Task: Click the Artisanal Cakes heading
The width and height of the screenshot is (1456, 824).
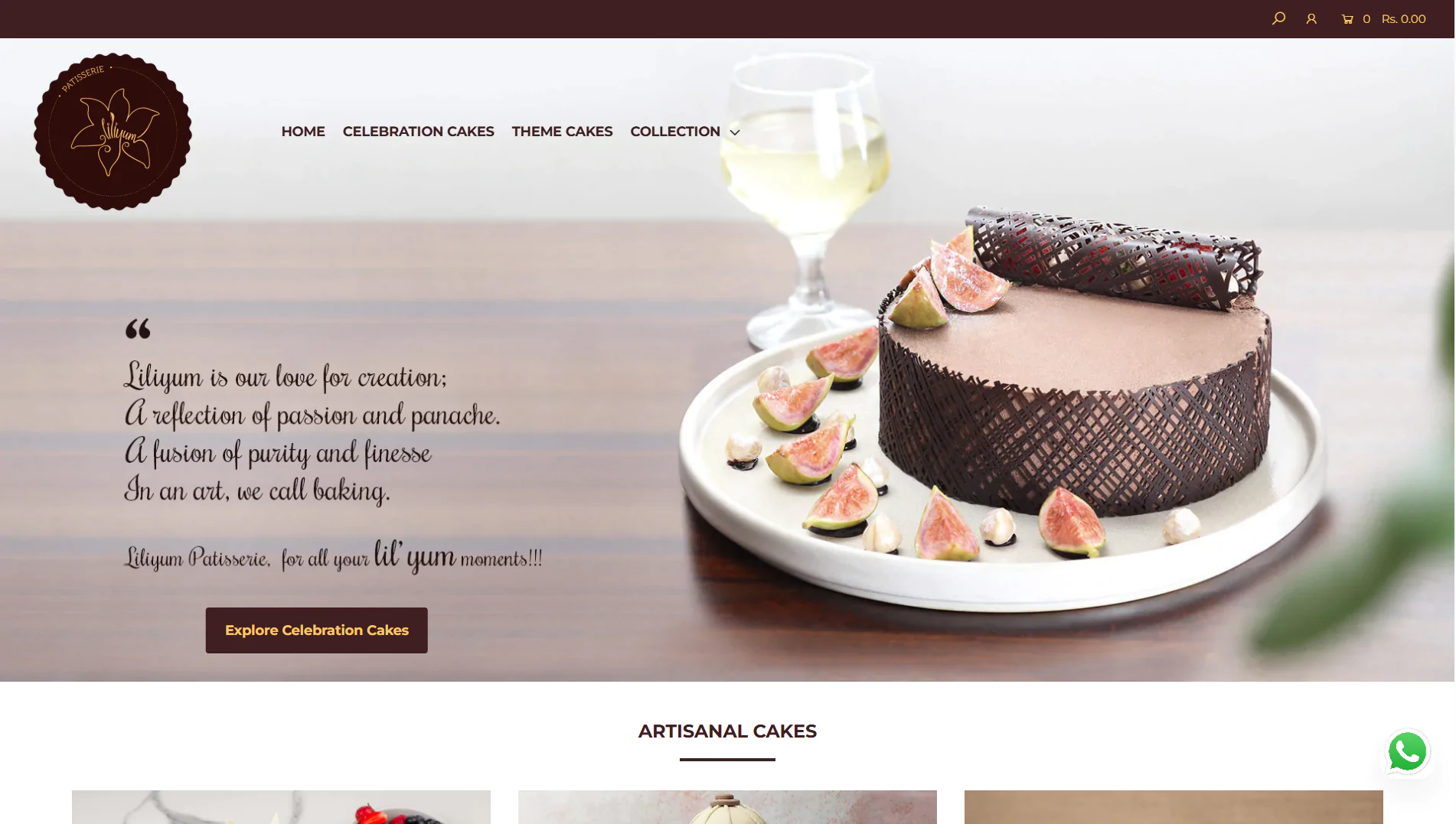Action: (727, 731)
